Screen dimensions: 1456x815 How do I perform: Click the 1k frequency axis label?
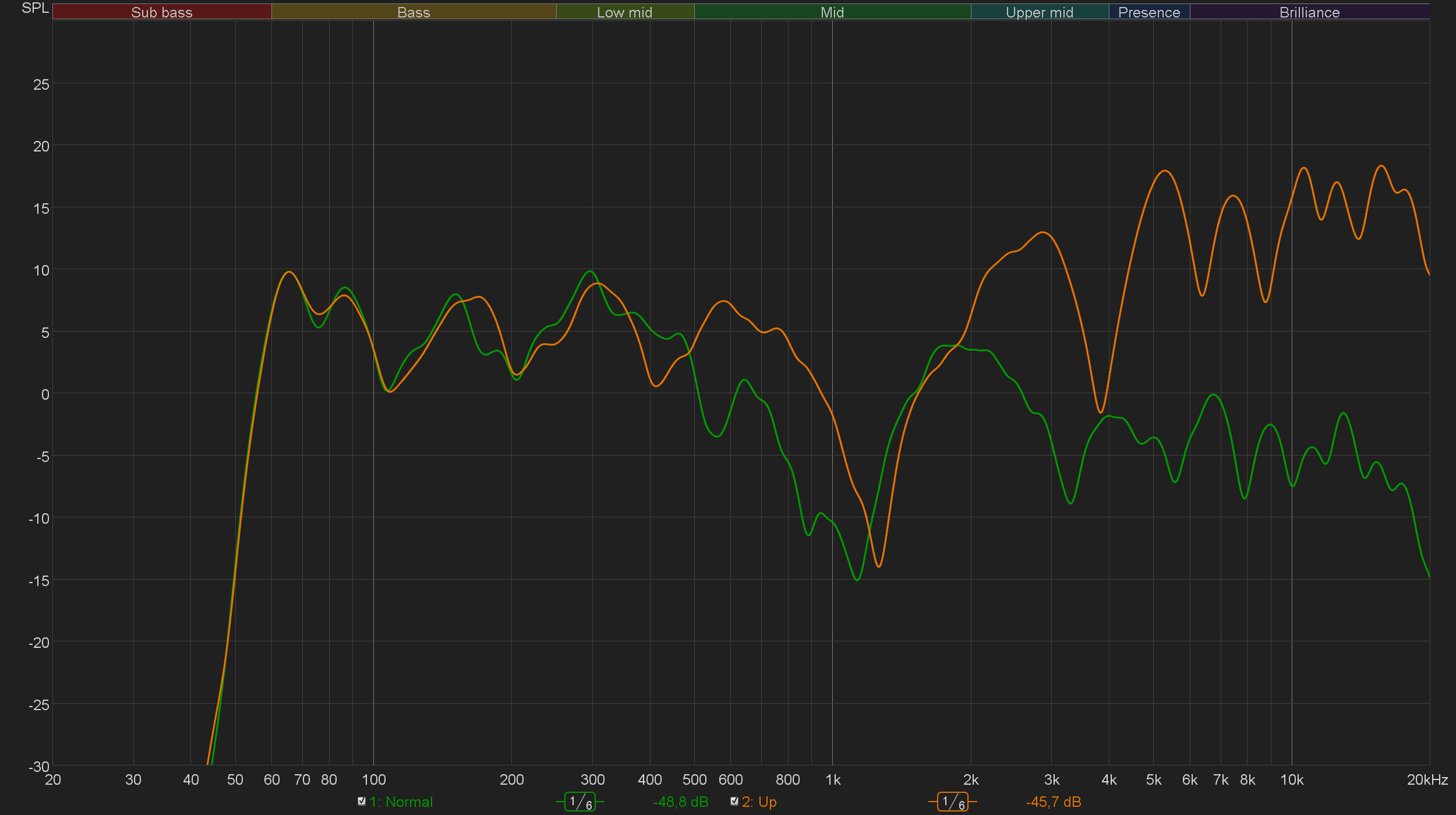tap(833, 779)
